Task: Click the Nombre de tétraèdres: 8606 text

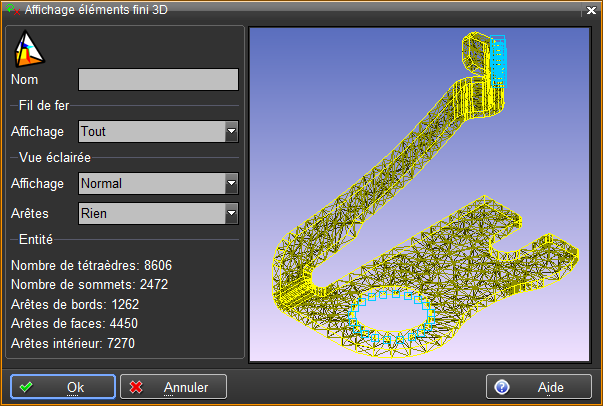Action: (x=92, y=265)
